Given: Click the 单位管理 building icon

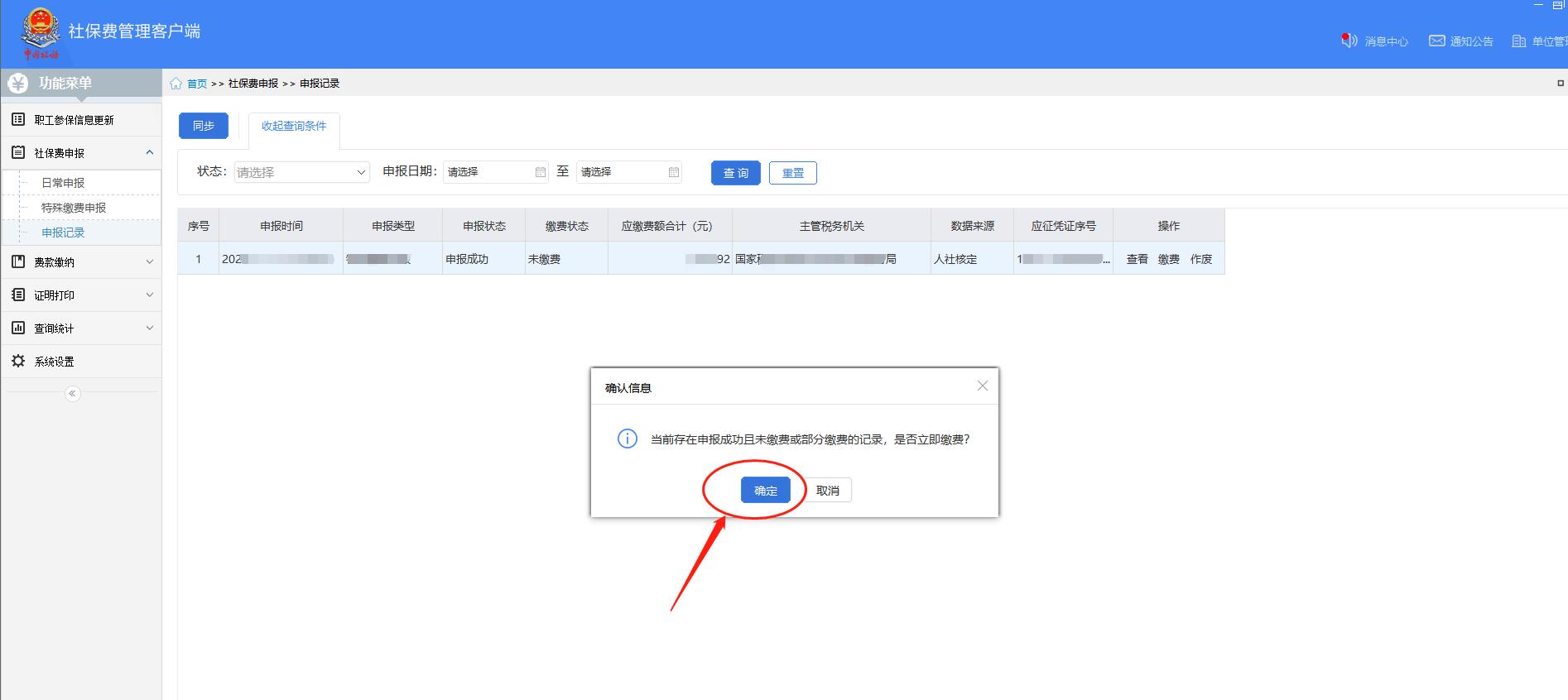Looking at the screenshot, I should click(x=1519, y=41).
